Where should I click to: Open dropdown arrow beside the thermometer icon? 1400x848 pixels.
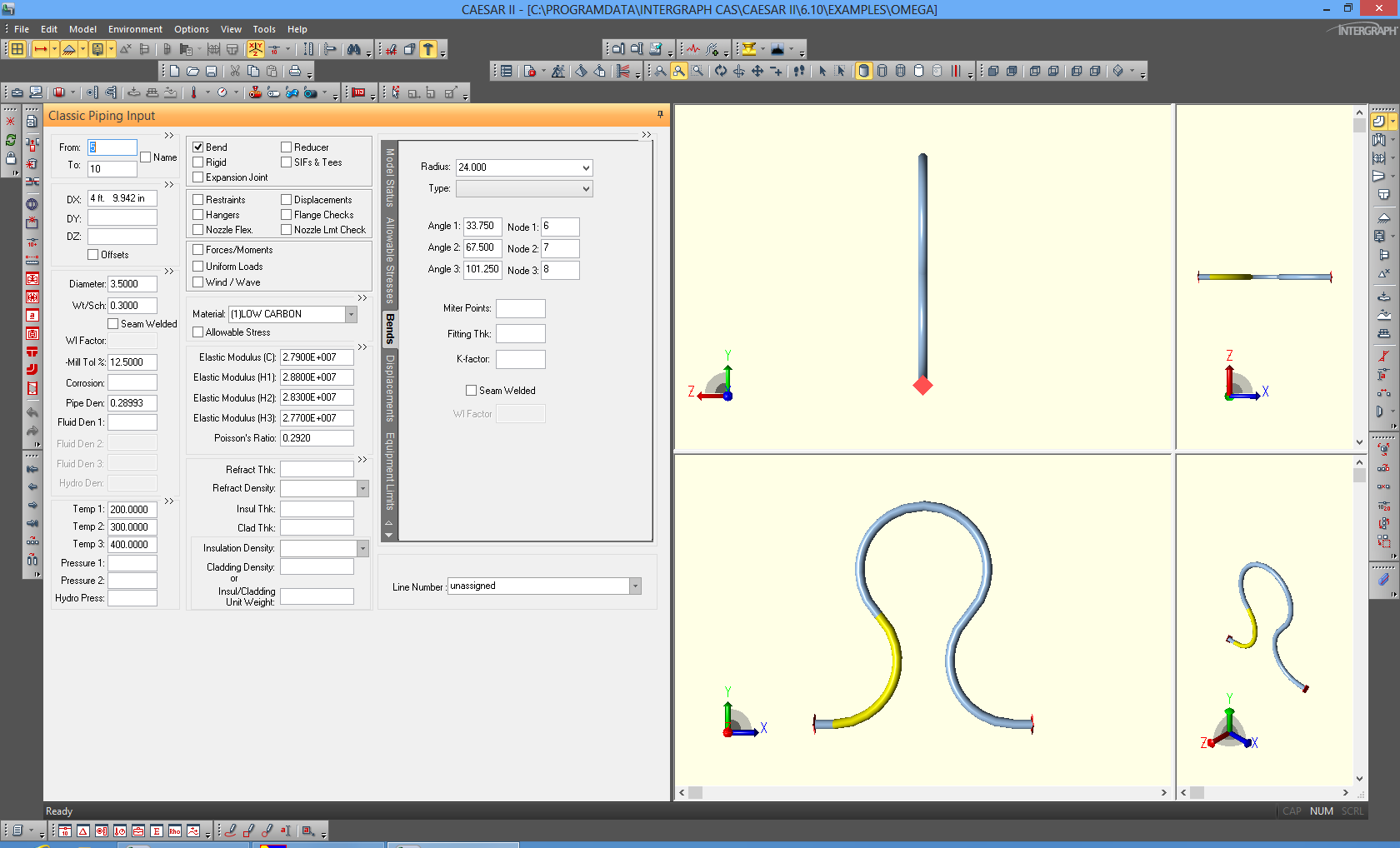tap(207, 92)
